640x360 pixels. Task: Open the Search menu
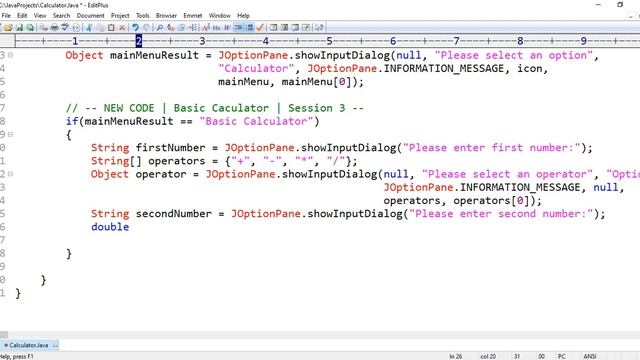click(x=61, y=16)
